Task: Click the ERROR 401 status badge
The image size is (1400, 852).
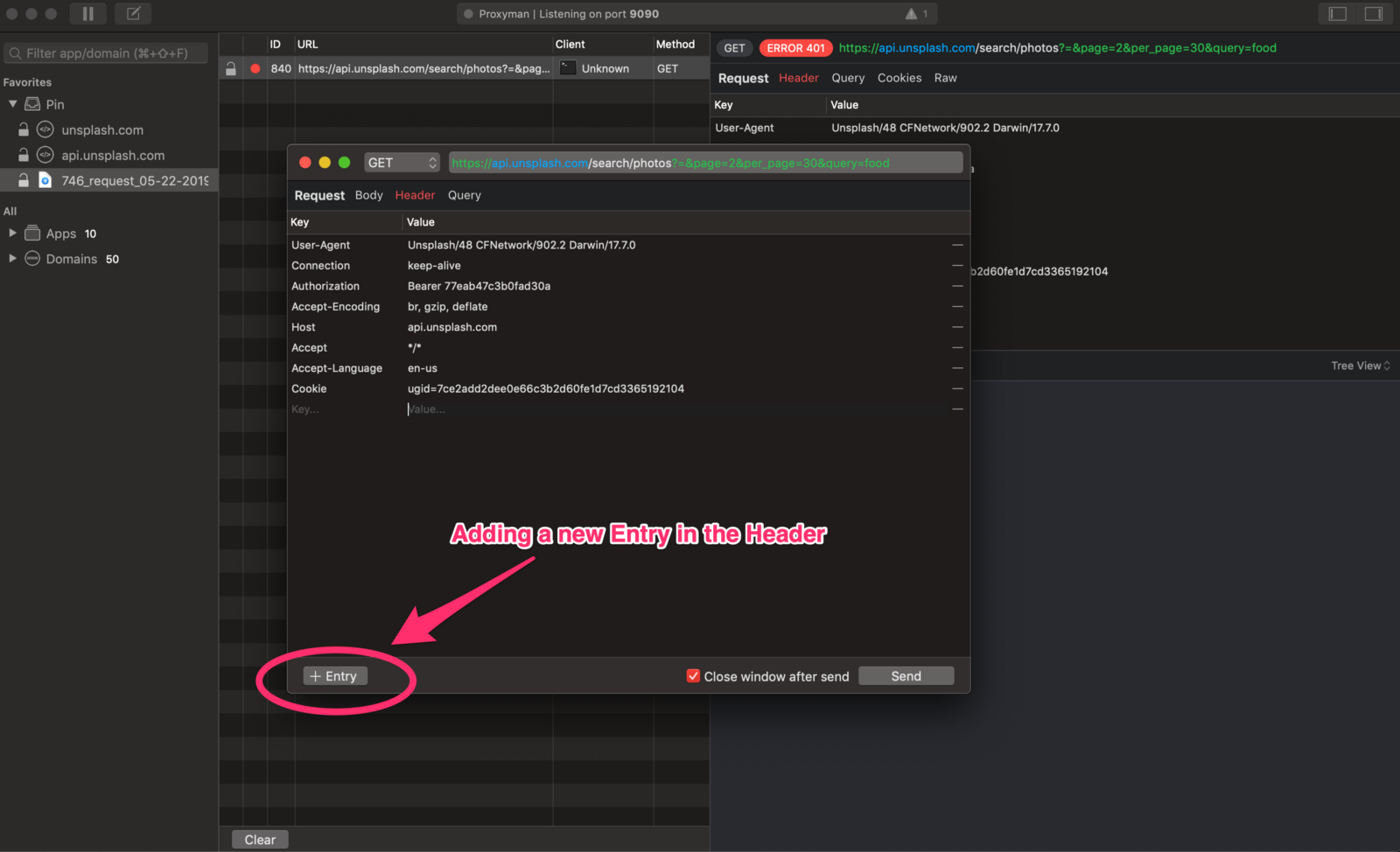Action: tap(795, 48)
